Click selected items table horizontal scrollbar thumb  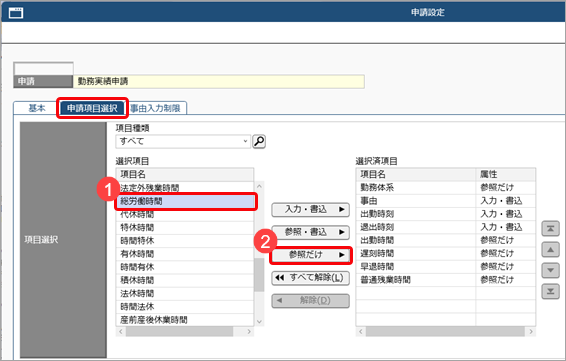(445, 331)
